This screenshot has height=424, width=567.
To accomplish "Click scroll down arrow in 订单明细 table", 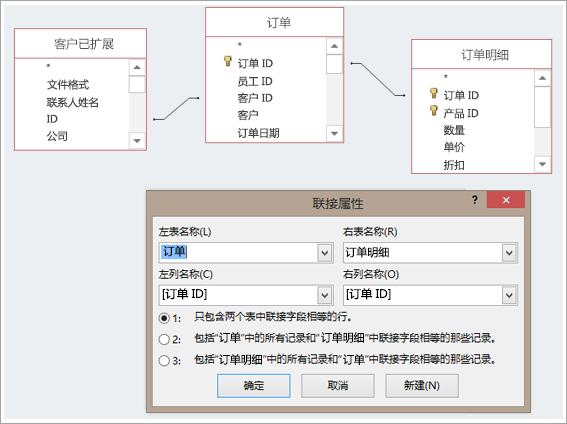I will tap(542, 164).
